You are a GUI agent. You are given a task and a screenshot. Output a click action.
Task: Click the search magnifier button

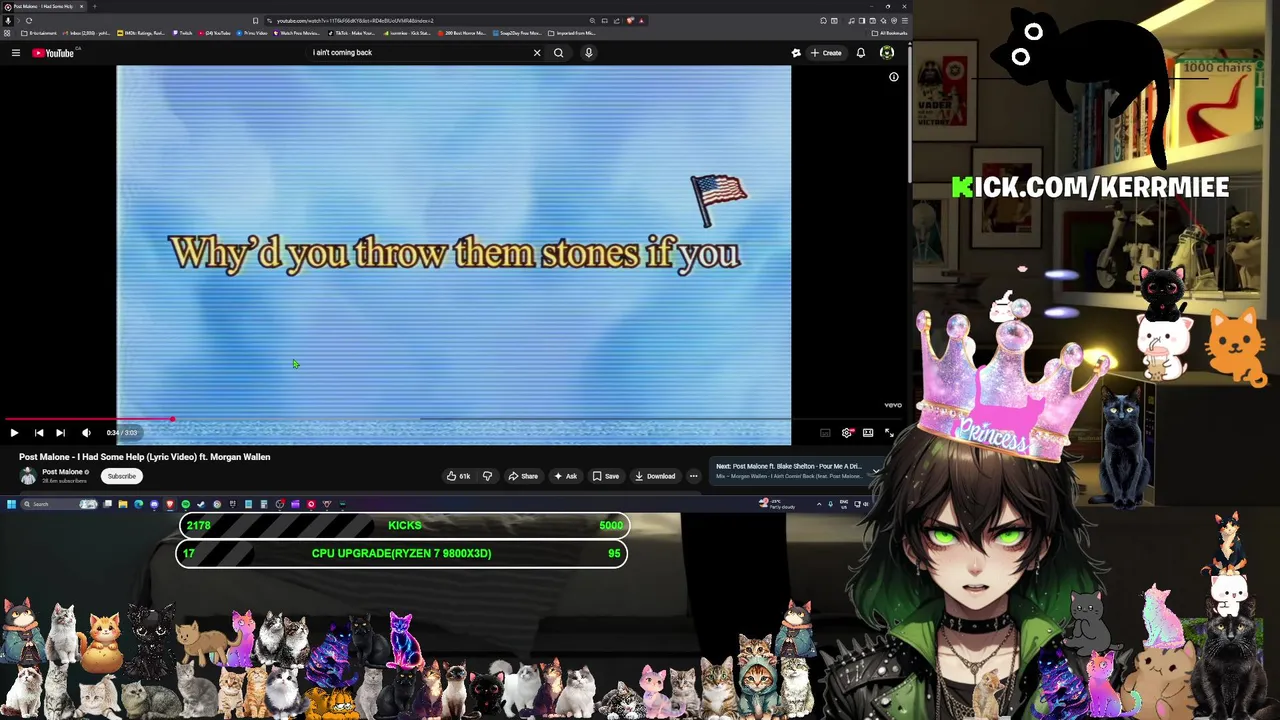(x=559, y=53)
